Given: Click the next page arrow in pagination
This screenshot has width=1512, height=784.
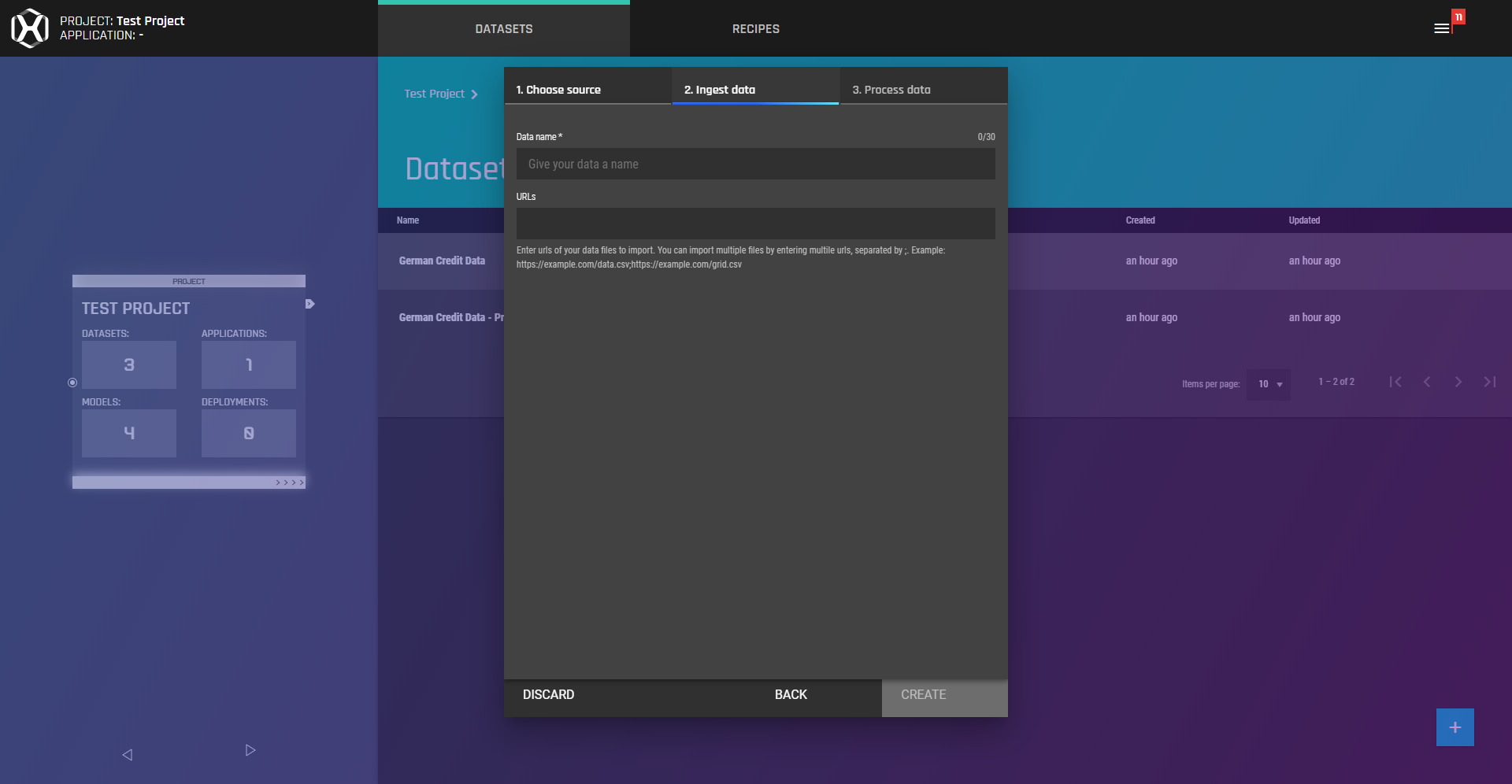Looking at the screenshot, I should (x=1458, y=382).
